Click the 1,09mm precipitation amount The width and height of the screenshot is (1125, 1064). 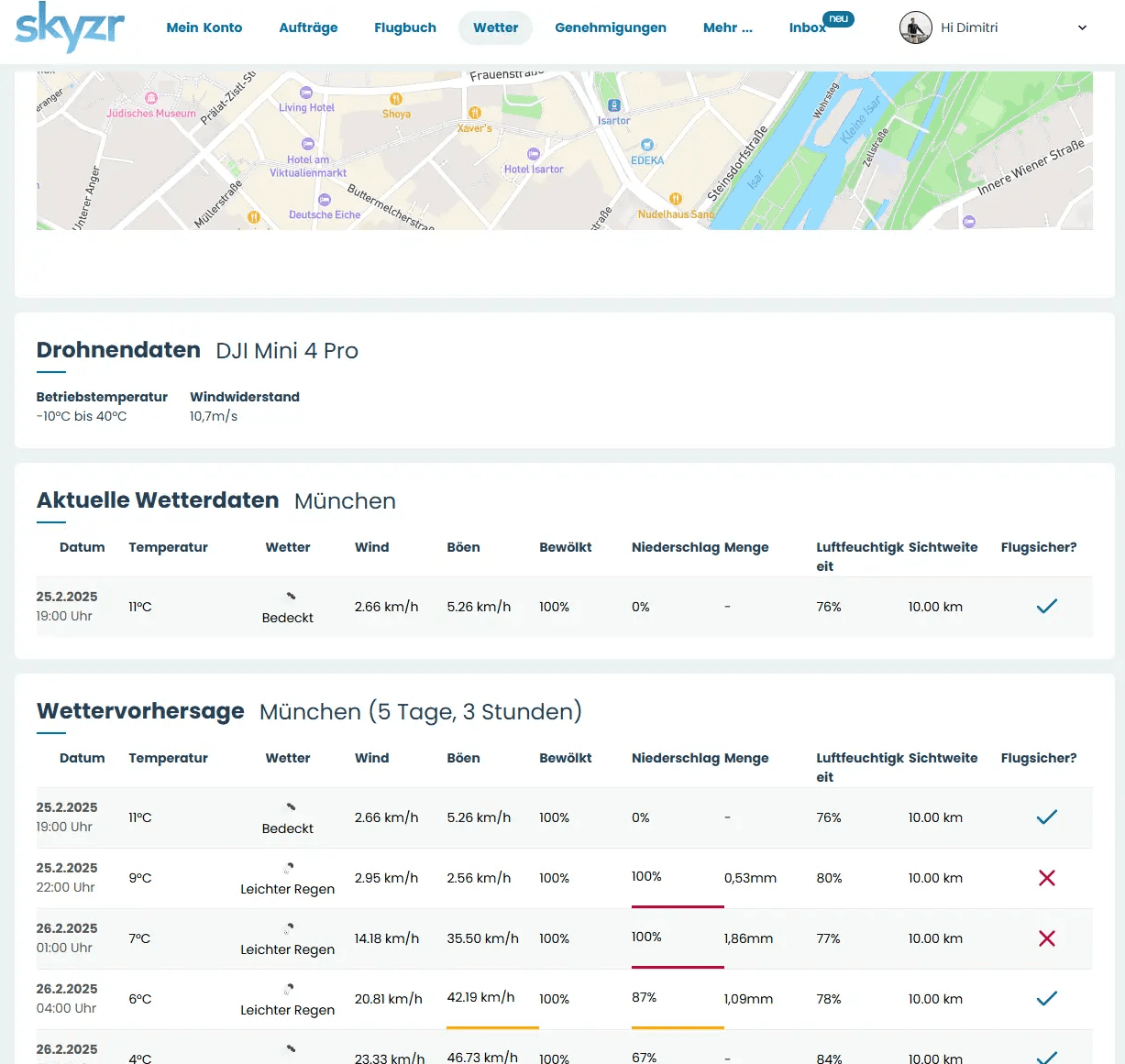tap(748, 999)
